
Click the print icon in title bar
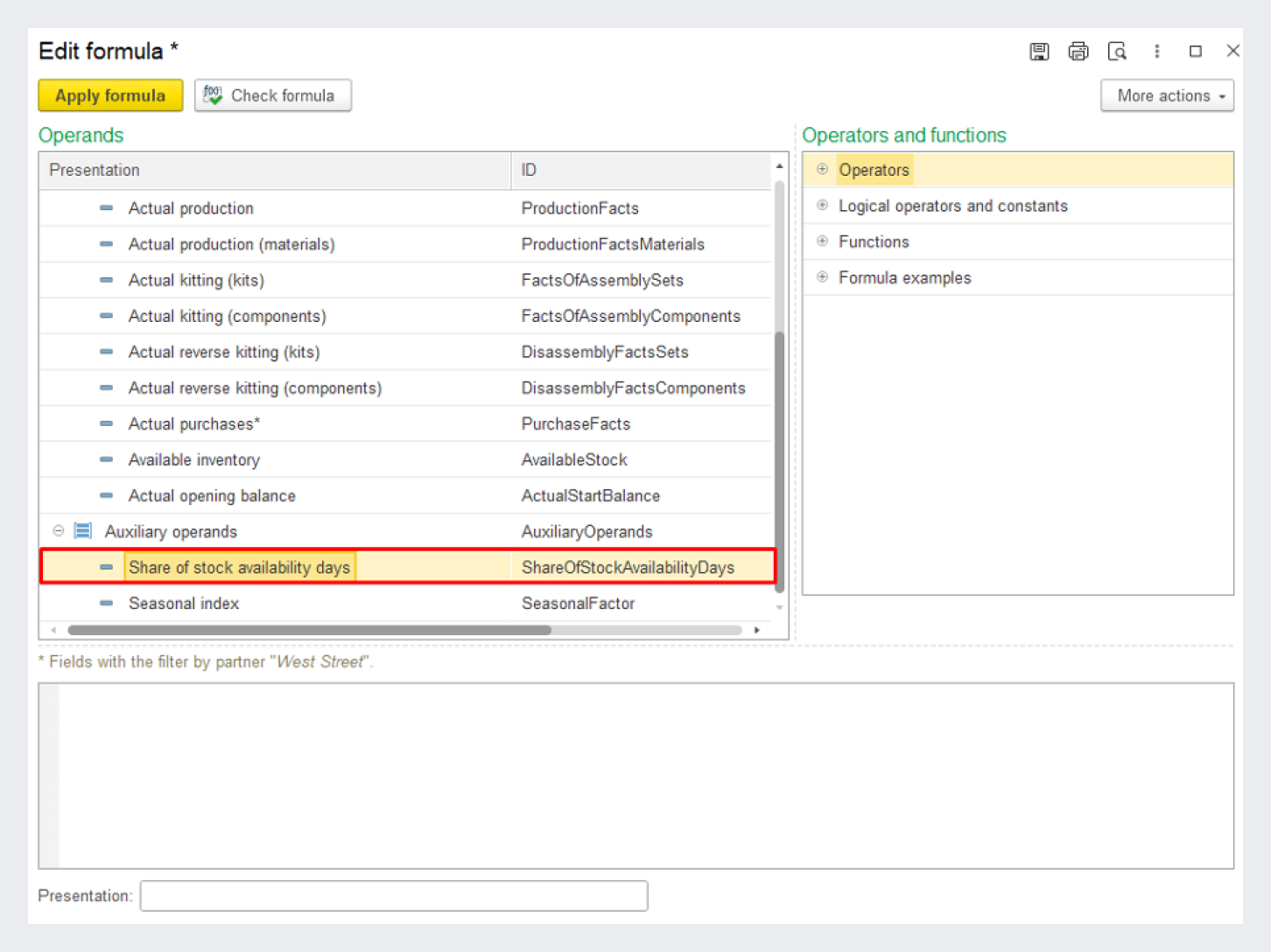pyautogui.click(x=1078, y=52)
